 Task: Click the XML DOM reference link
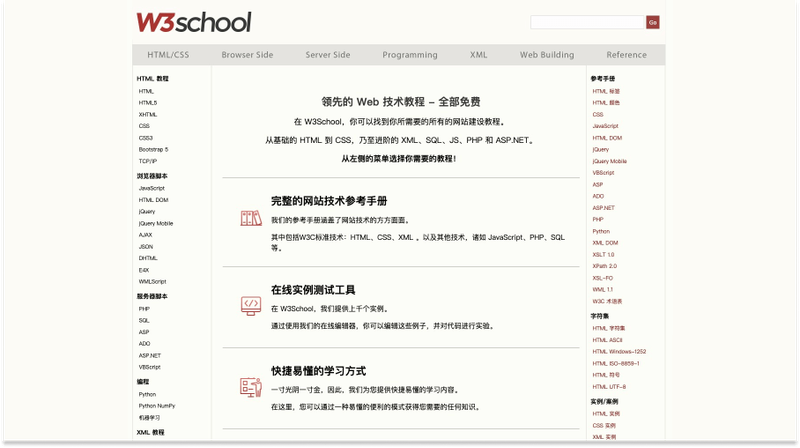click(x=605, y=243)
